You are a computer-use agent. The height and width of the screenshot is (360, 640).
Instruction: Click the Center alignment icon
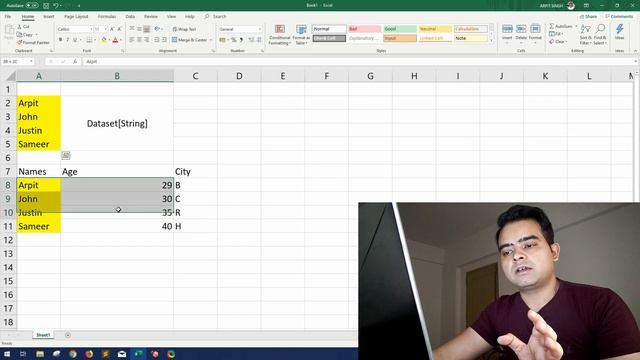pos(139,40)
